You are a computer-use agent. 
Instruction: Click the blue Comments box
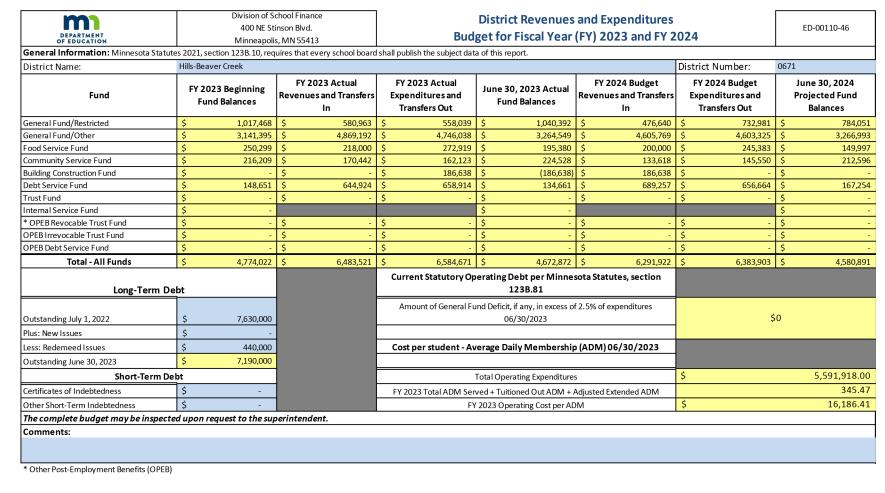click(x=448, y=450)
